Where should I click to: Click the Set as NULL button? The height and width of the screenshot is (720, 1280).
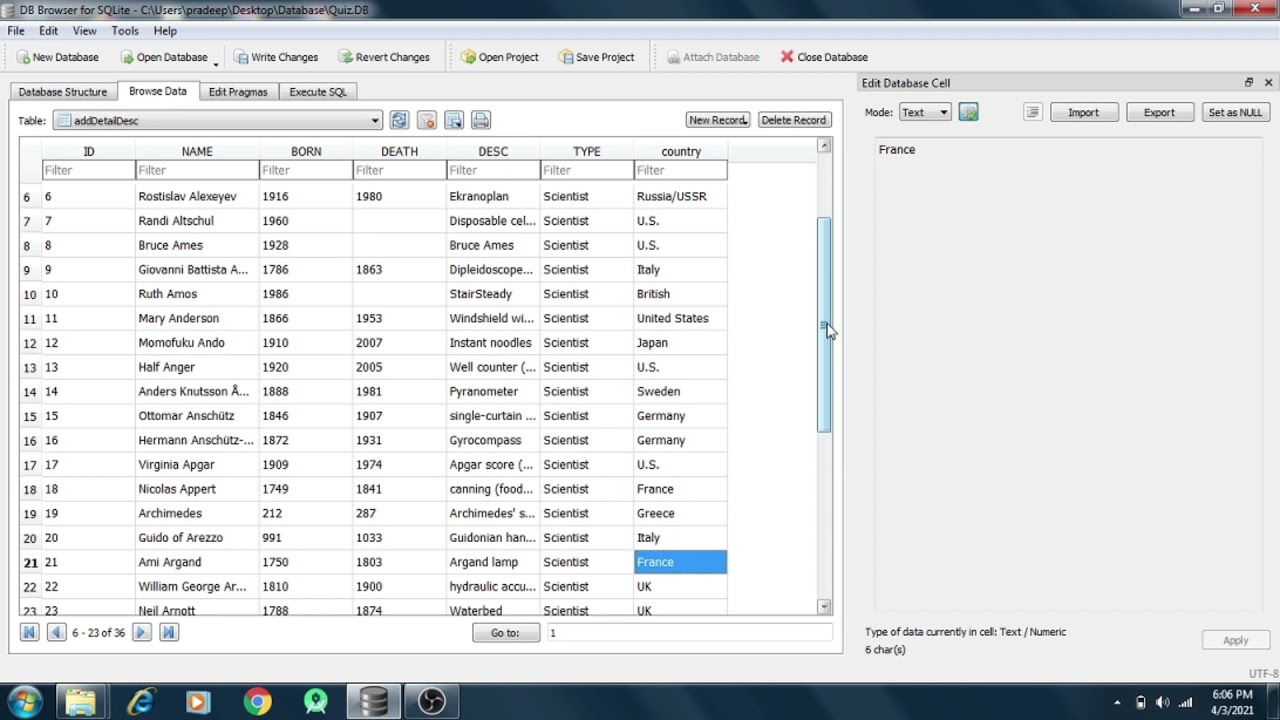[1235, 112]
